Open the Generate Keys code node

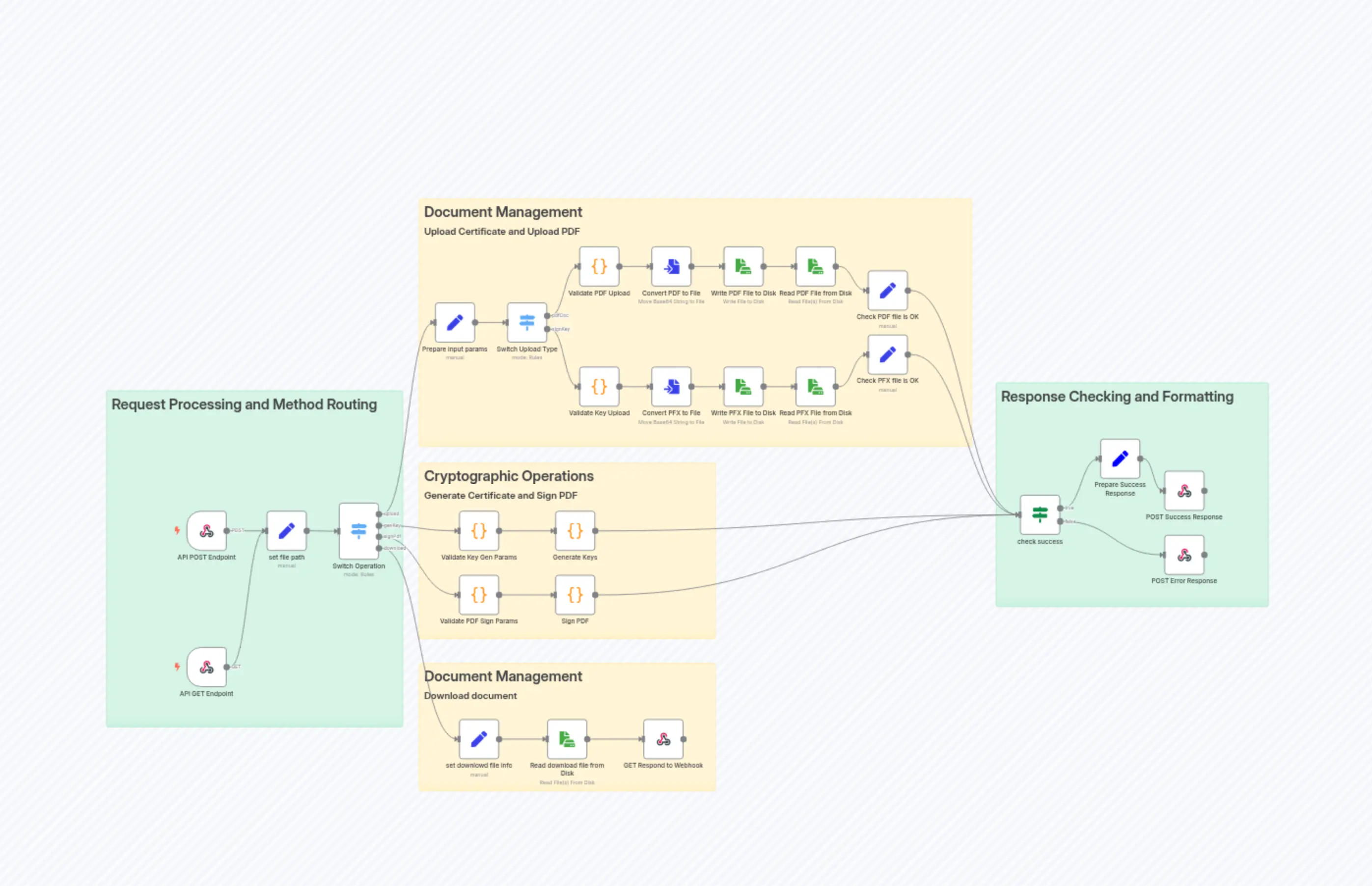575,531
